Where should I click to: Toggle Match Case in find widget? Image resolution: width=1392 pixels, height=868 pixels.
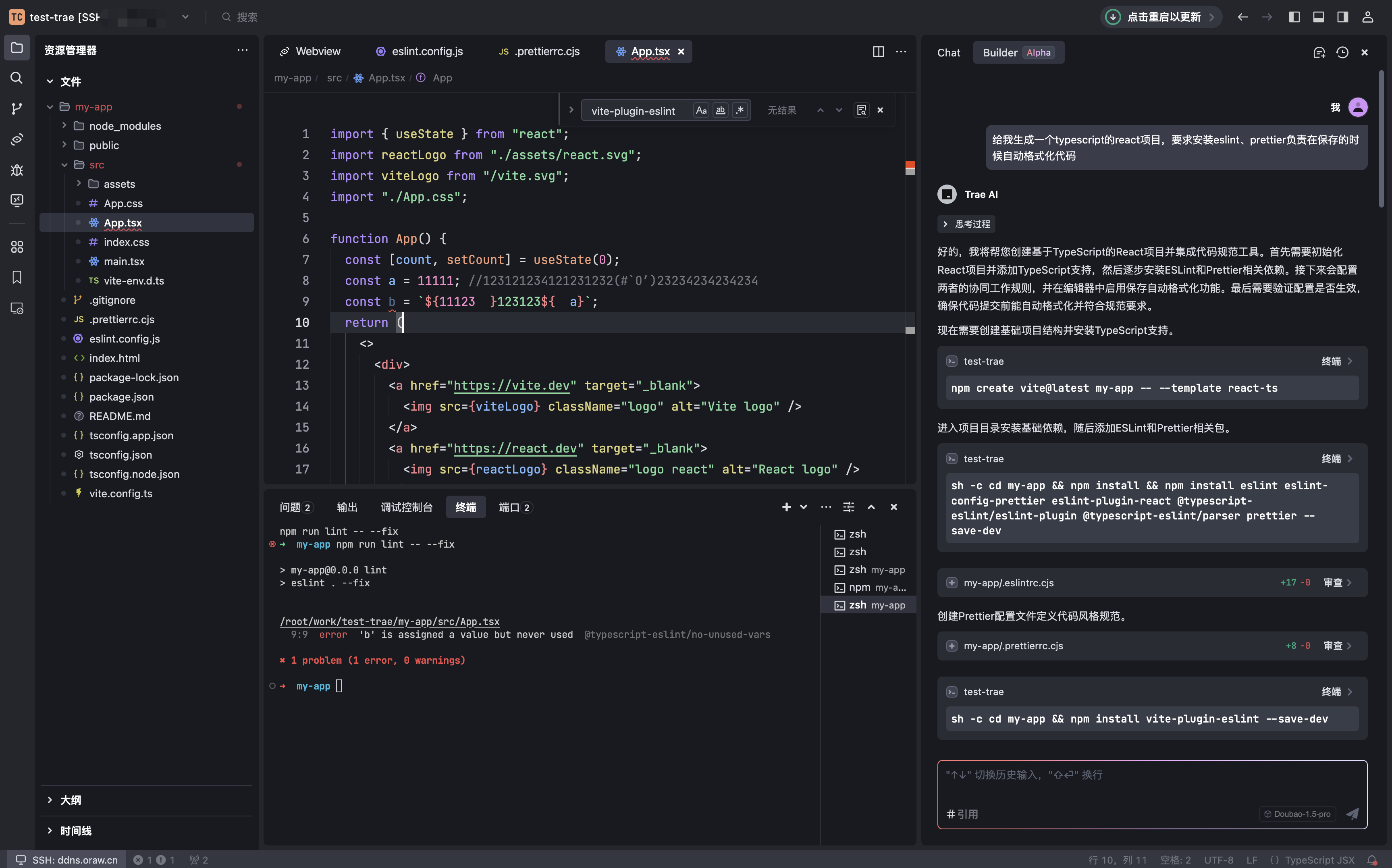[x=701, y=110]
